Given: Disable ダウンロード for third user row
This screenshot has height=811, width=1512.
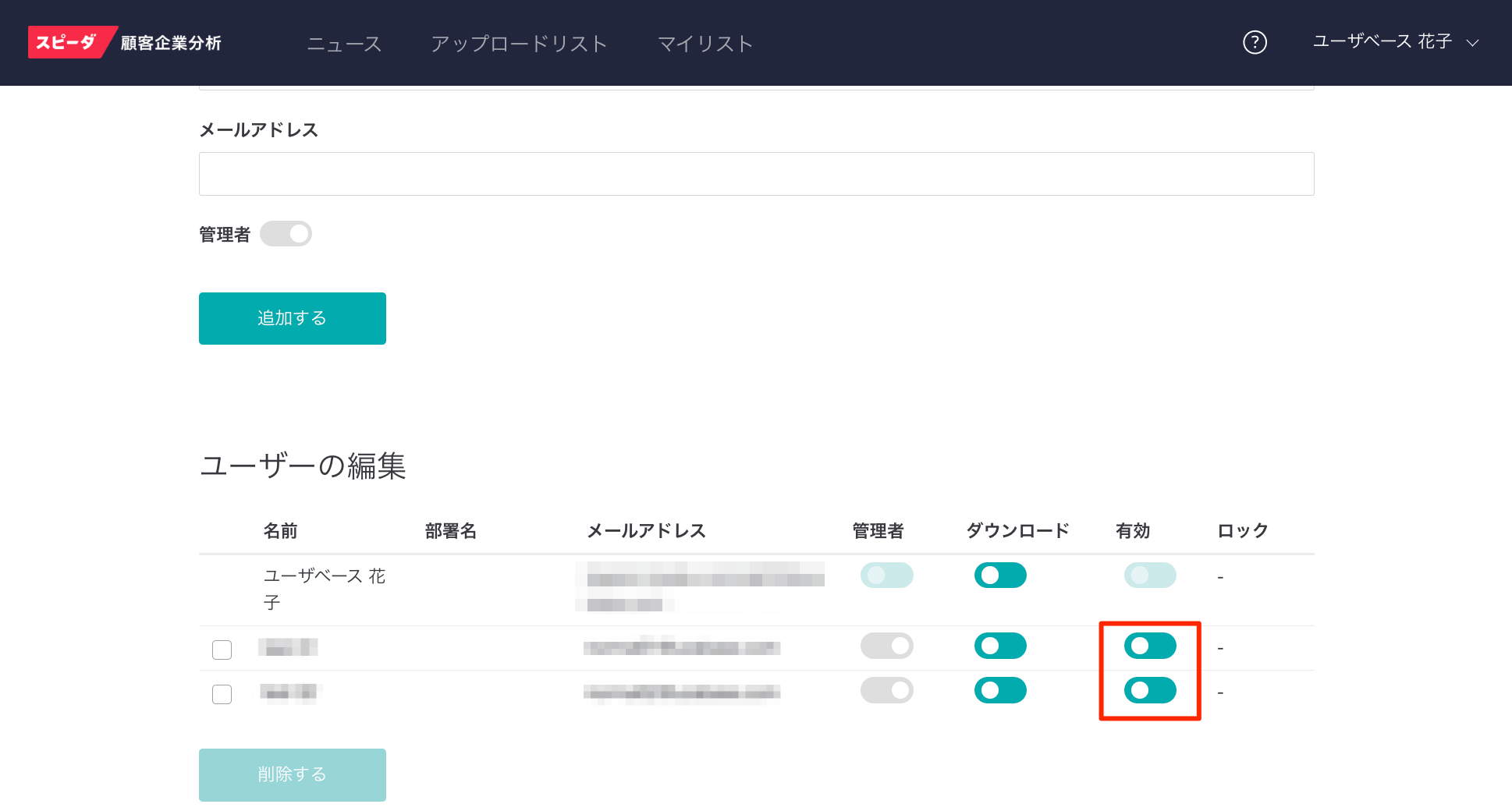Looking at the screenshot, I should tap(1000, 690).
